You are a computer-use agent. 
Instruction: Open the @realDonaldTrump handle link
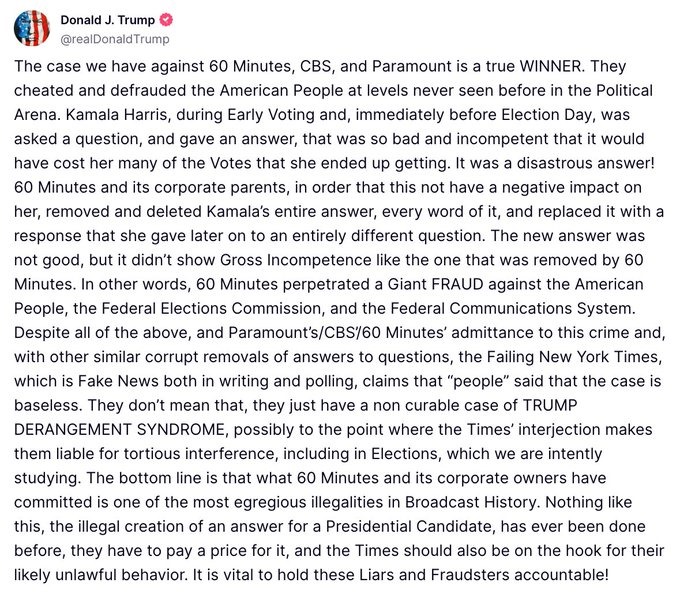pyautogui.click(x=115, y=39)
